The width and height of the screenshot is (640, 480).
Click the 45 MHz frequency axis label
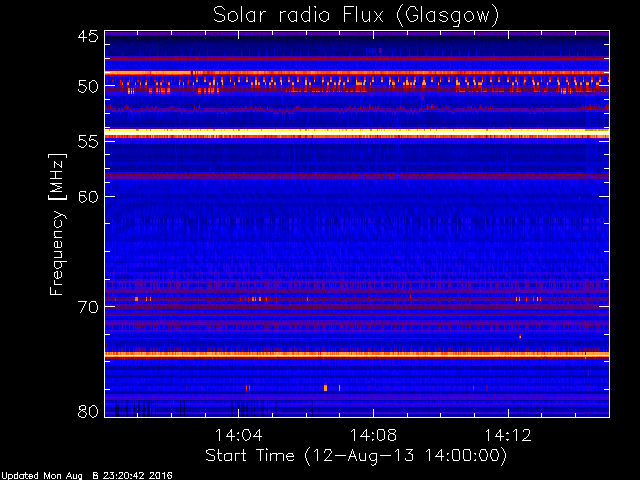pyautogui.click(x=88, y=36)
